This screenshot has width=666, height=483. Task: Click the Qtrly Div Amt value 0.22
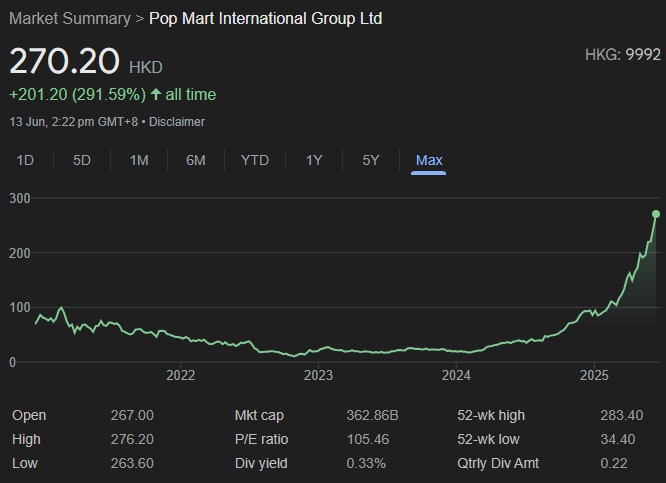pyautogui.click(x=614, y=463)
